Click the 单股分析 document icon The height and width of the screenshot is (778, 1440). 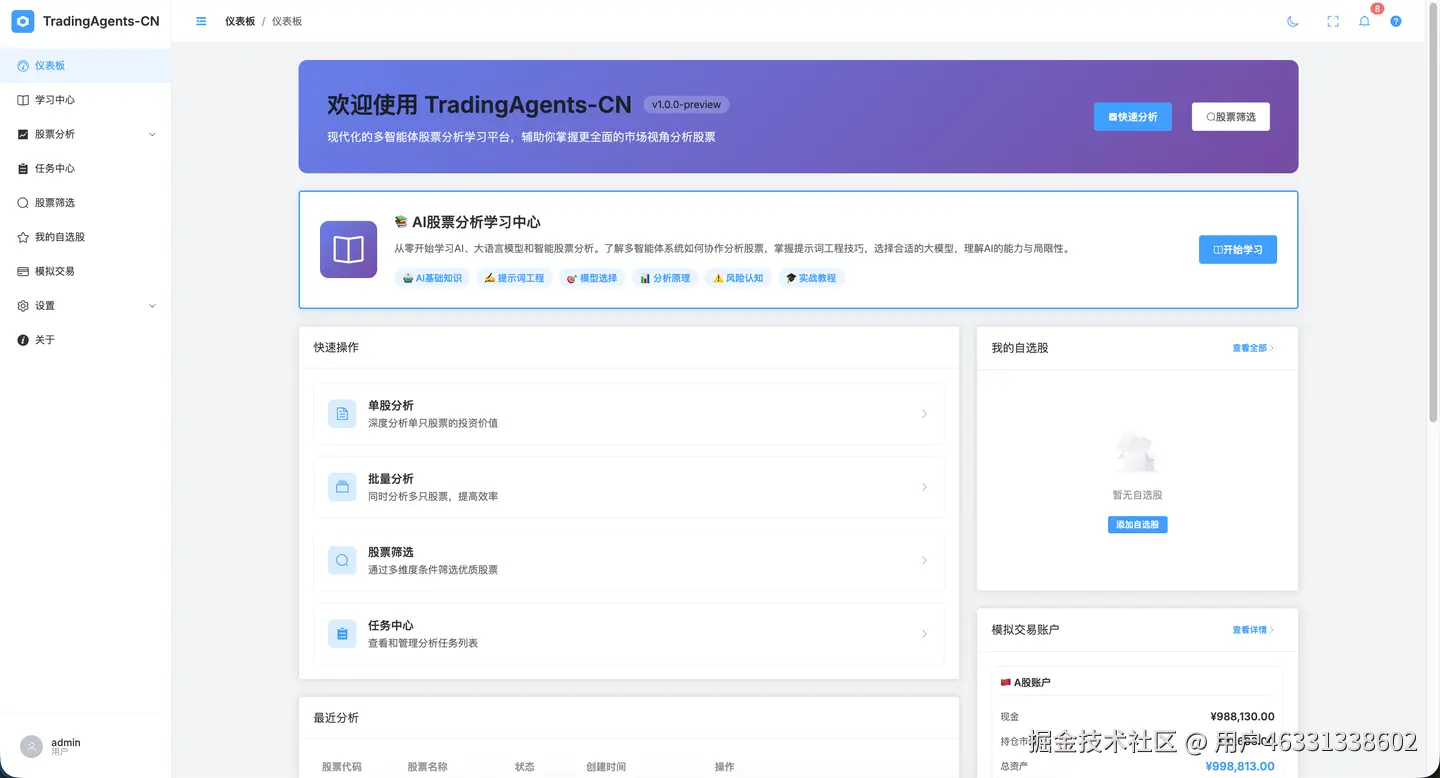point(342,413)
